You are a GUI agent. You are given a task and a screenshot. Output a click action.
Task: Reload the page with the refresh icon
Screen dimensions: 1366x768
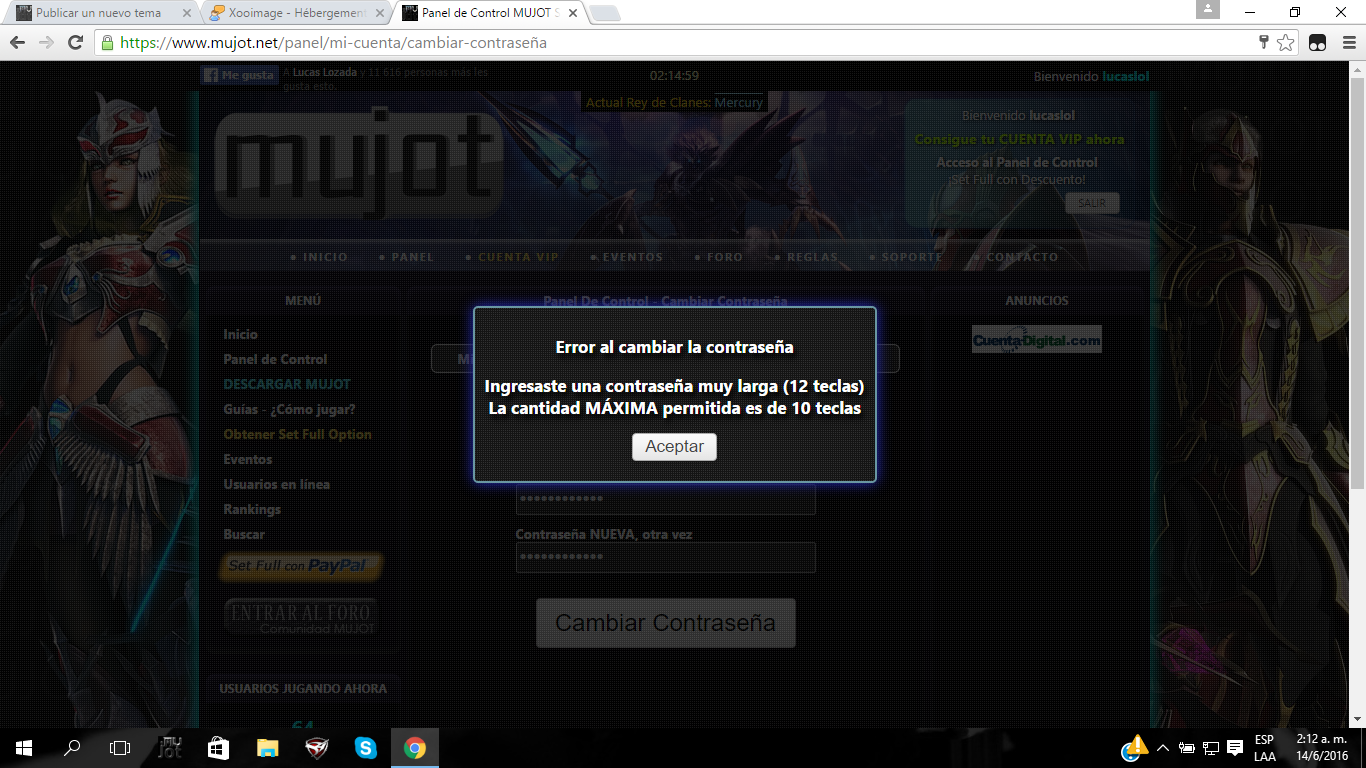point(75,43)
